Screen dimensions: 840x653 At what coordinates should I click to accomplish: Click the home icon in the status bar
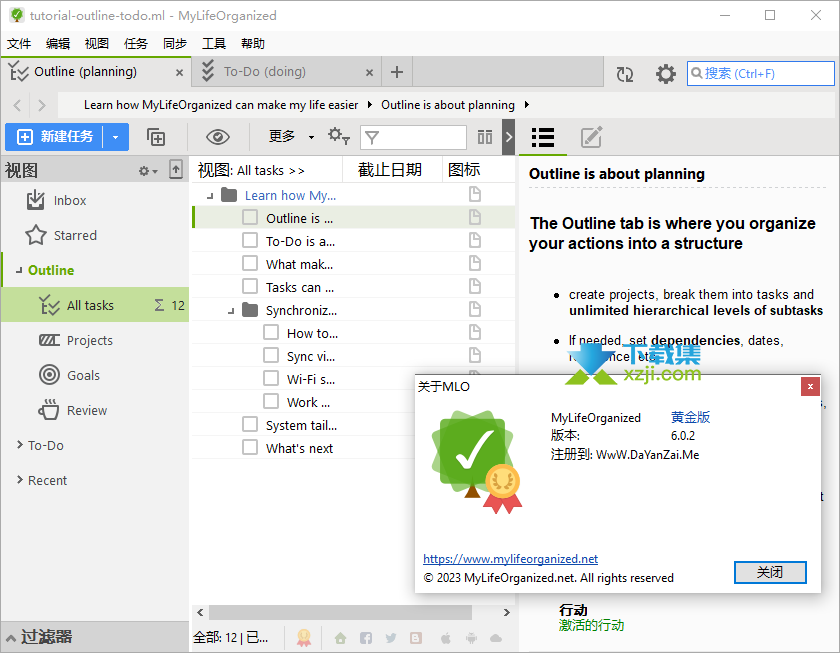340,637
